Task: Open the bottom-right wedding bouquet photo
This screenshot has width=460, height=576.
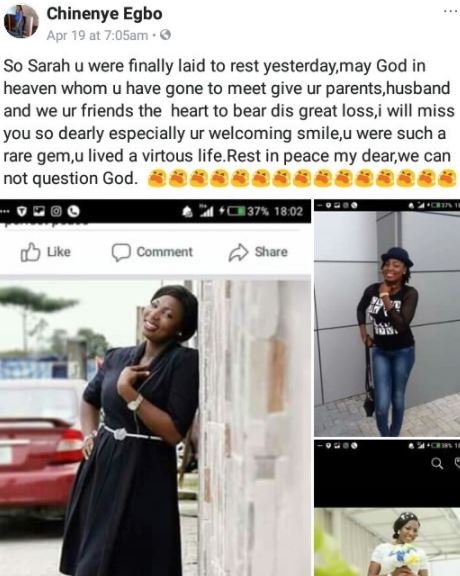Action: (387, 542)
